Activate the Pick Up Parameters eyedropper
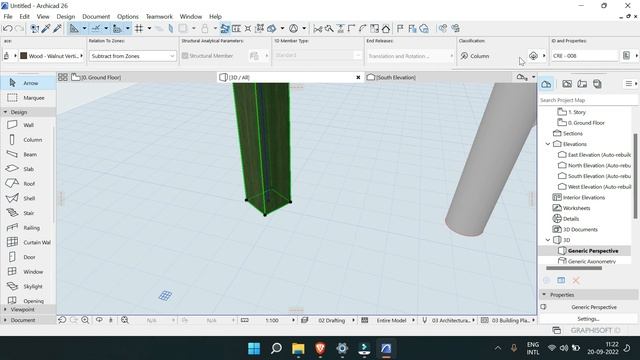The height and width of the screenshot is (360, 640). coord(46,29)
